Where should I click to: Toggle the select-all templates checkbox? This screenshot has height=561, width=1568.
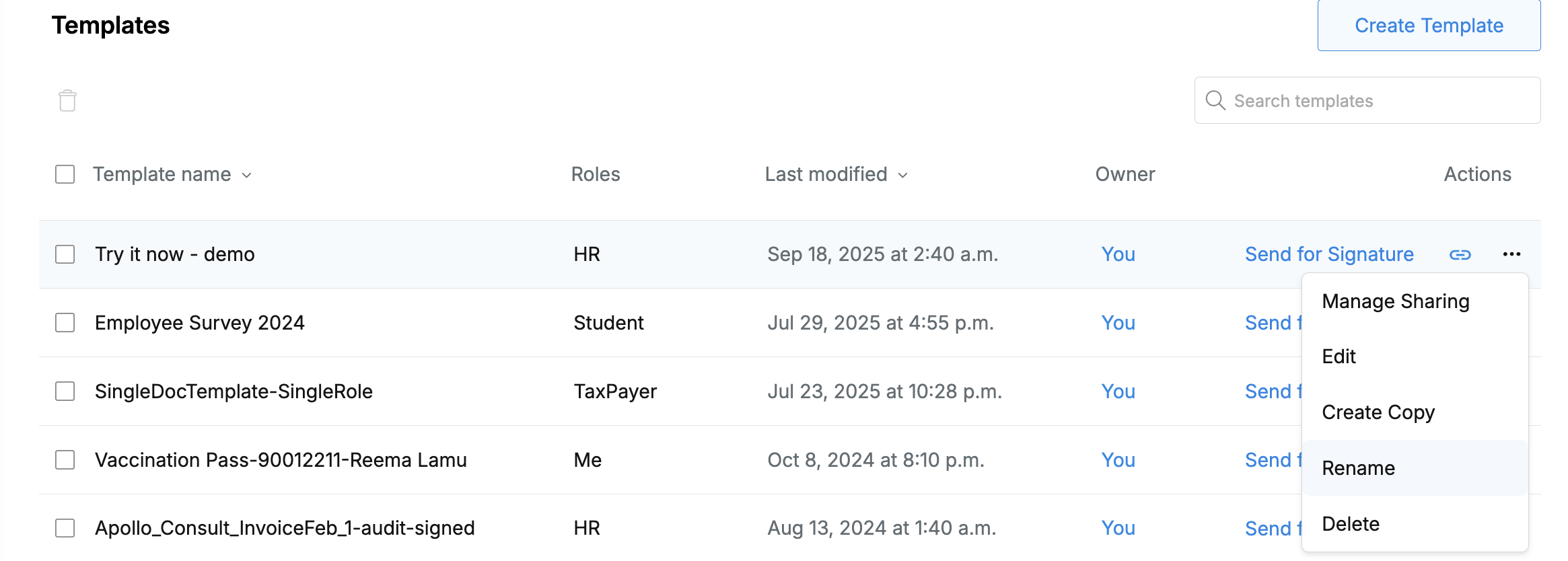coord(65,174)
